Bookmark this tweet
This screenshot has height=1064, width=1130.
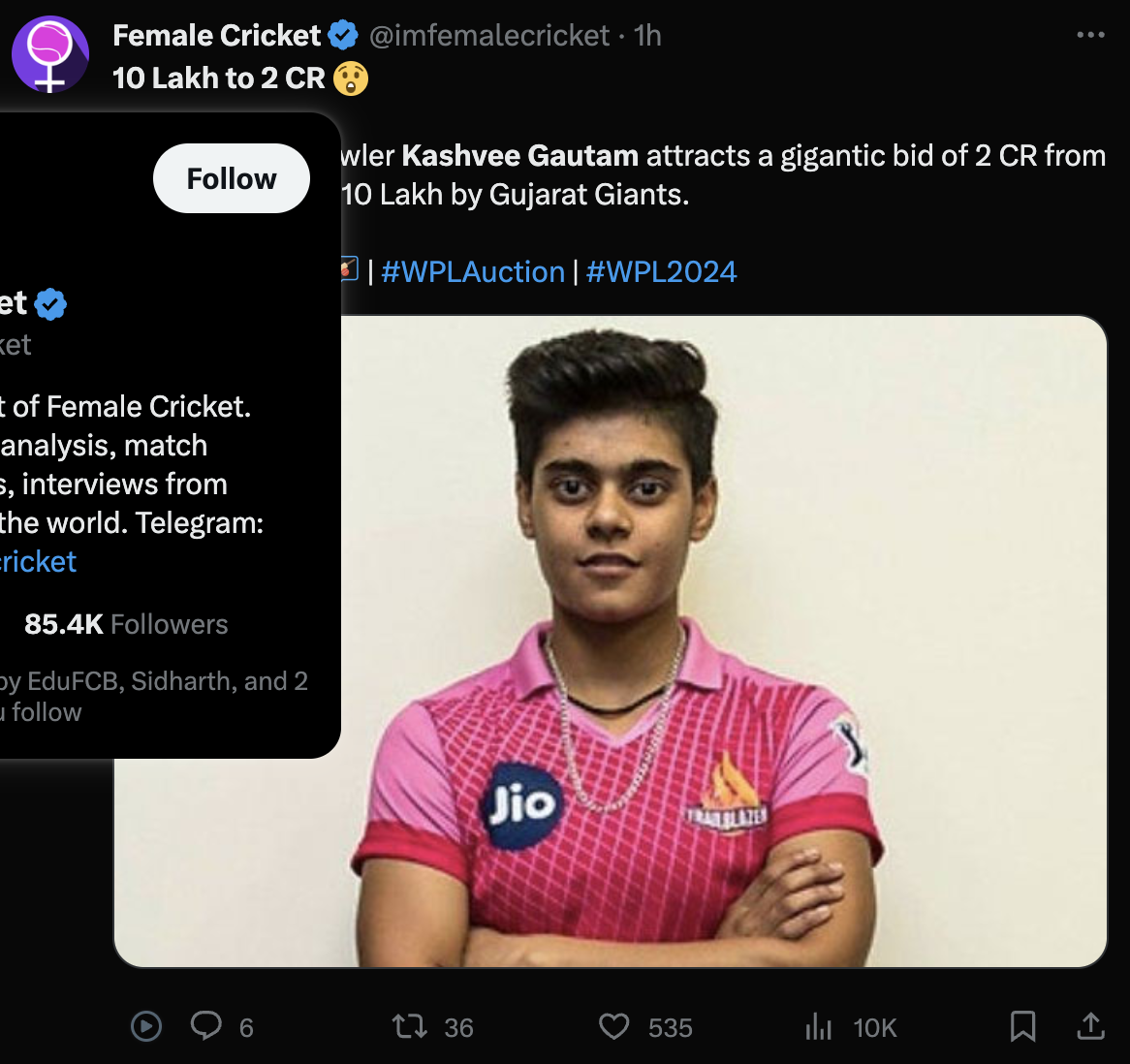[x=1022, y=1026]
